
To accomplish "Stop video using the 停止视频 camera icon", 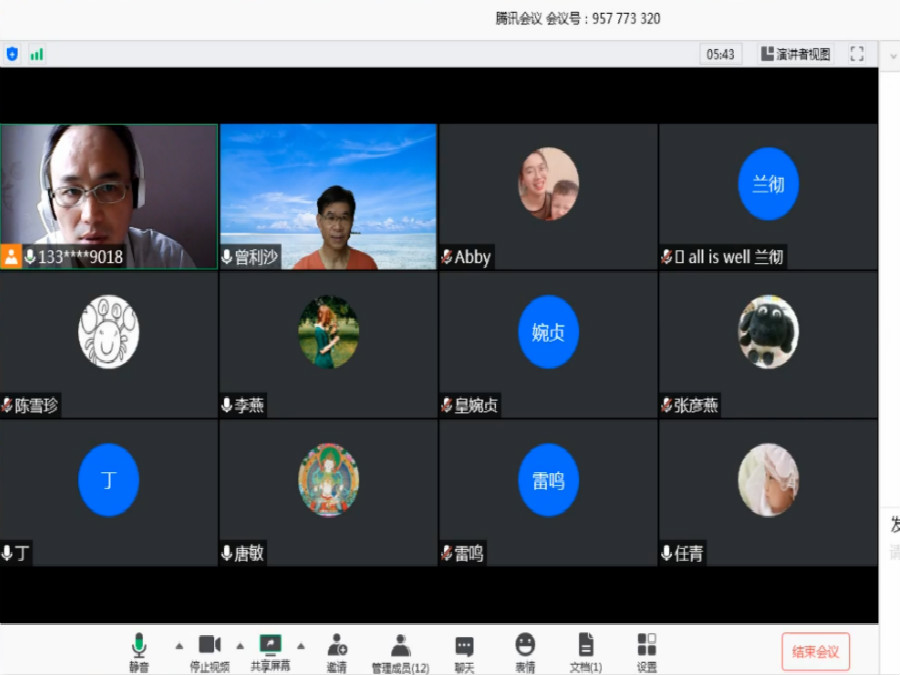I will 209,651.
